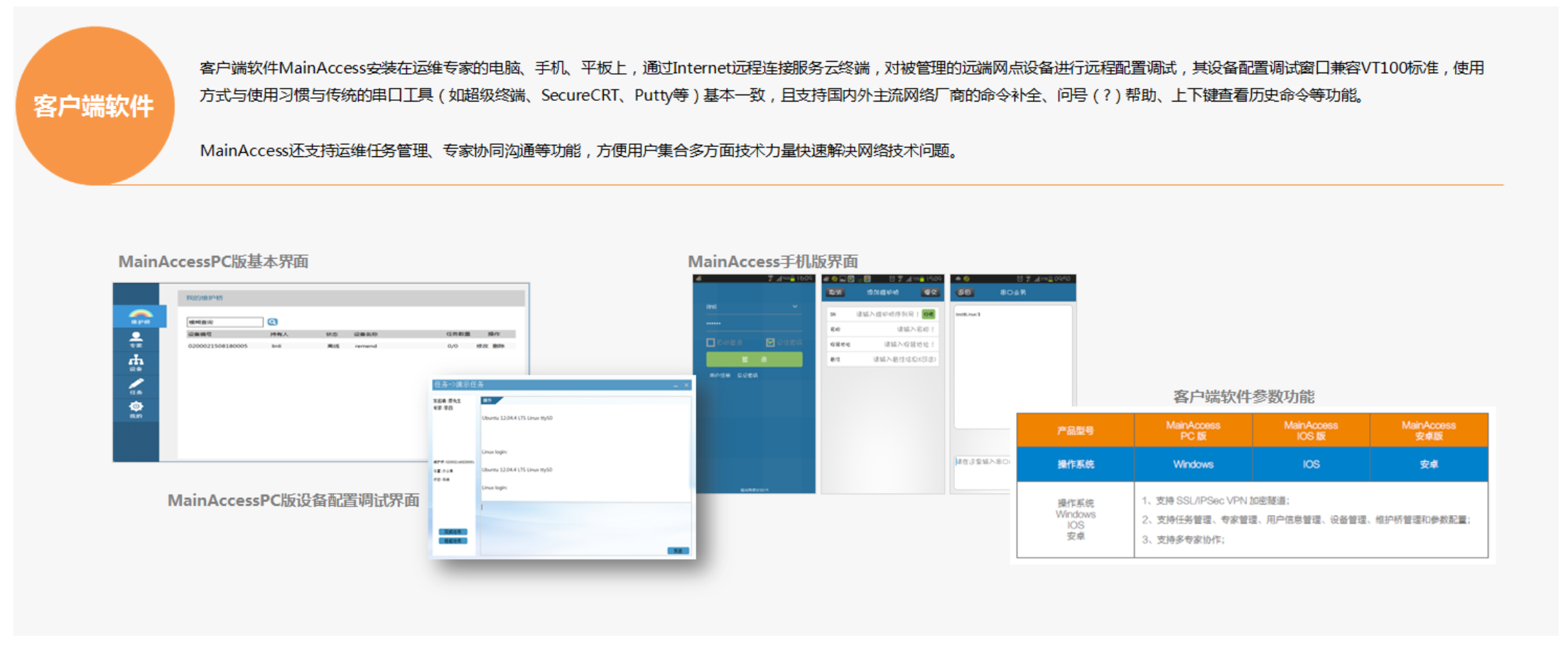
Task: Click the orange 客户端软件 circle badge
Action: point(94,106)
